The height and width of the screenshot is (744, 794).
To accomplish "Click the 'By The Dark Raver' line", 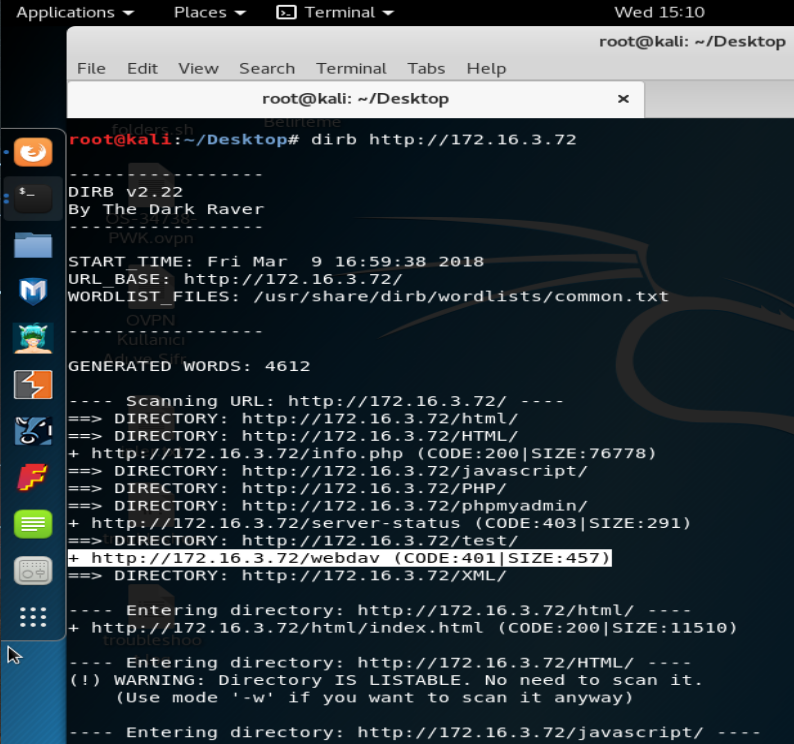I will 166,209.
